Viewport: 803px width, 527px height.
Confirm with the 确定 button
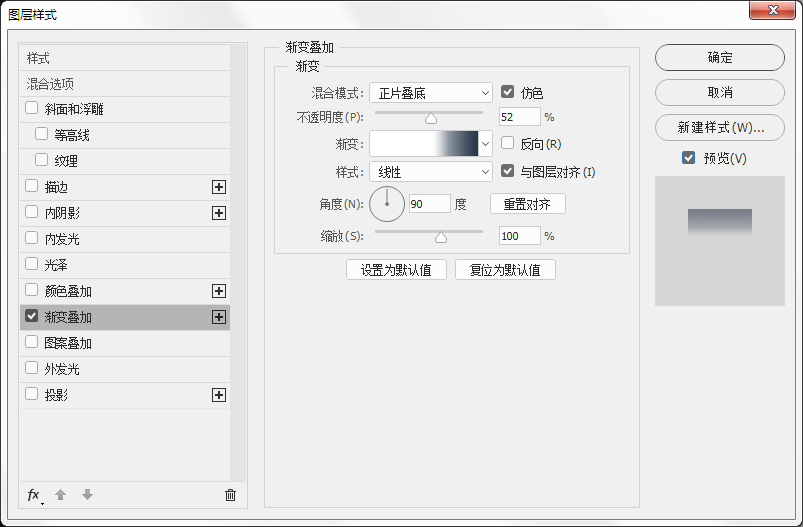[x=720, y=57]
